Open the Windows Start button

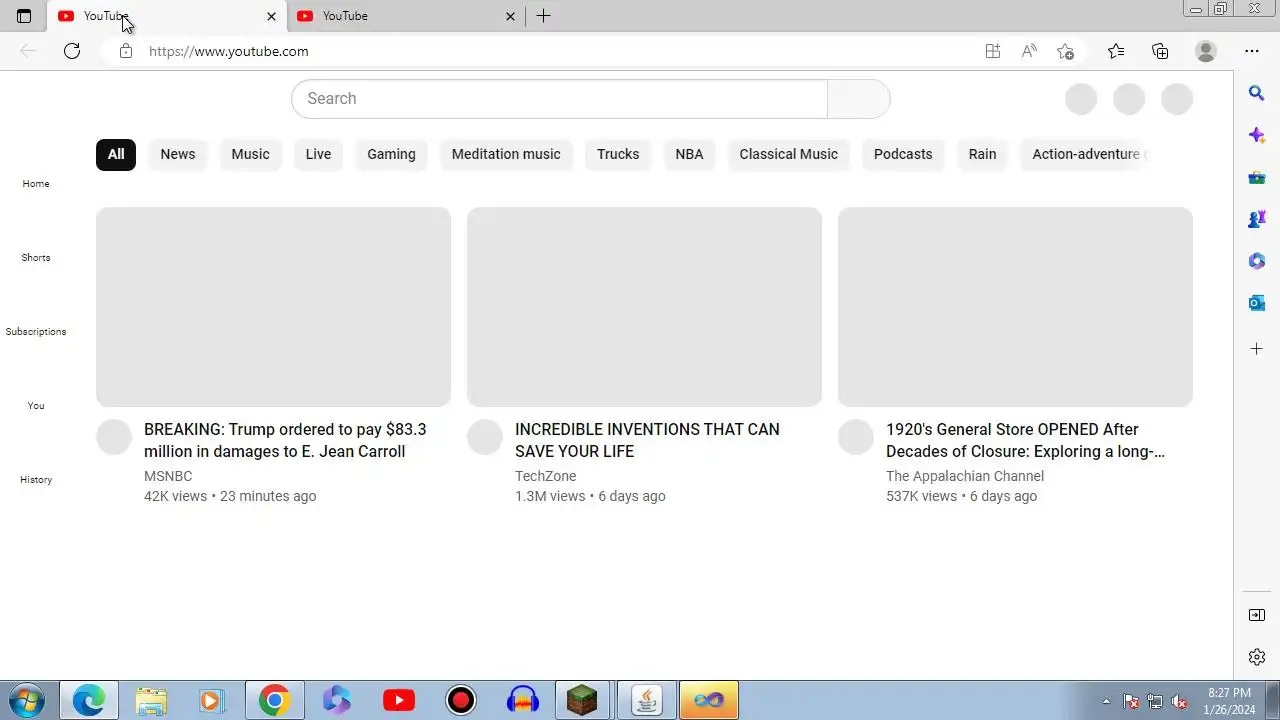click(x=27, y=700)
